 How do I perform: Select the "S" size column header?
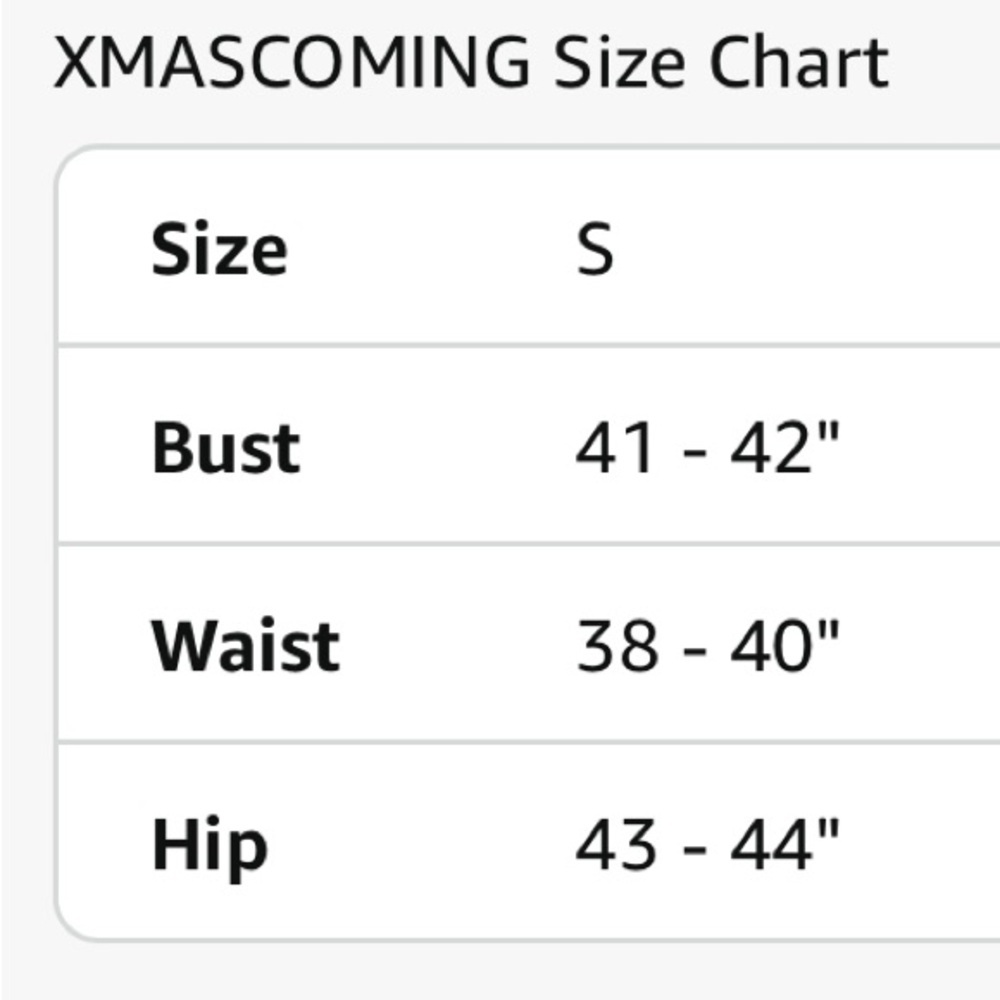pyautogui.click(x=595, y=249)
